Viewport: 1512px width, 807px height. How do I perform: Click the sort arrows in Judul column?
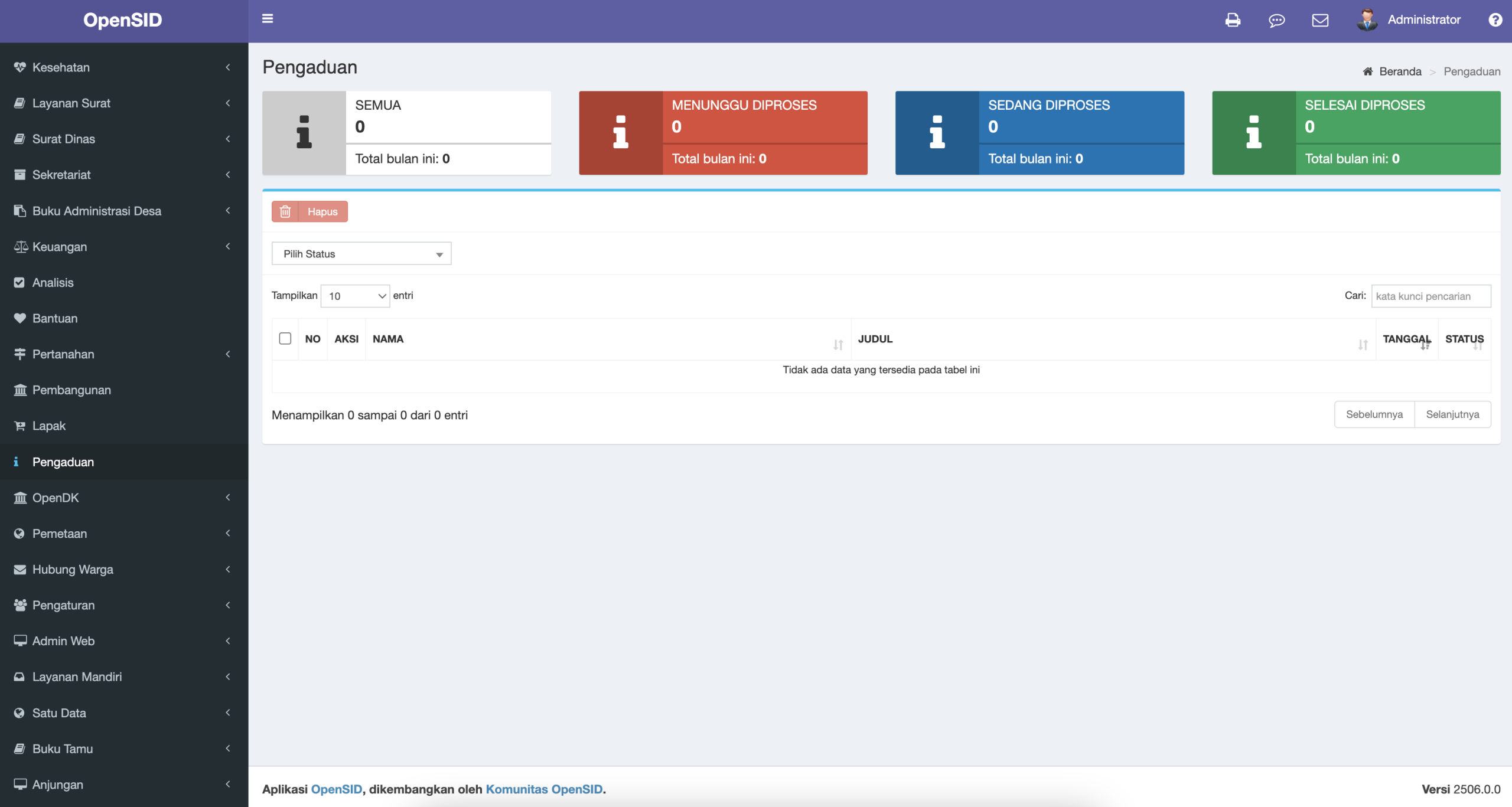[1363, 345]
